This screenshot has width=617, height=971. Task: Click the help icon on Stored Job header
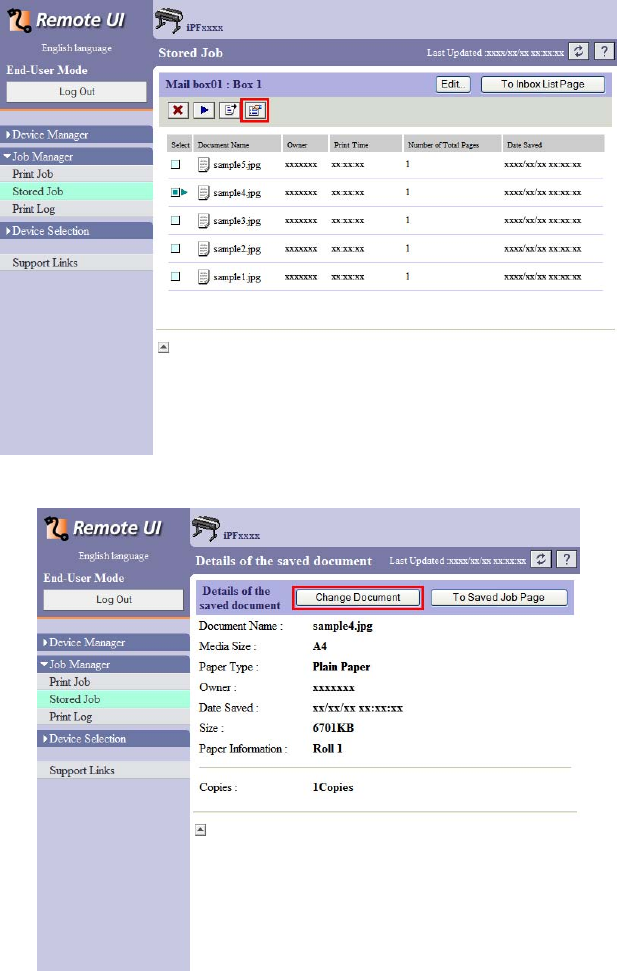603,51
